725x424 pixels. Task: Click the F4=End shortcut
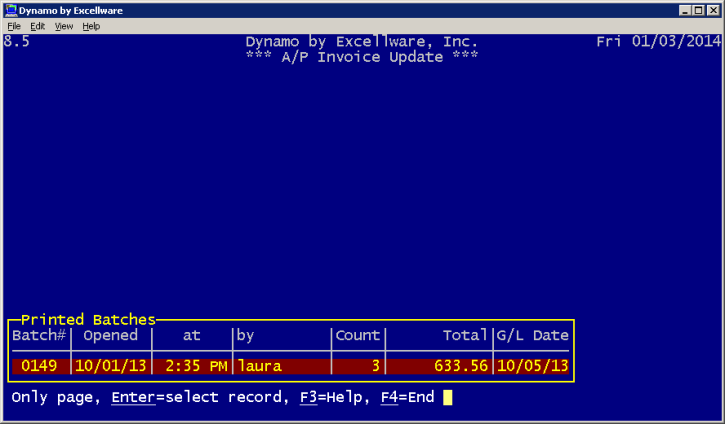[x=407, y=397]
